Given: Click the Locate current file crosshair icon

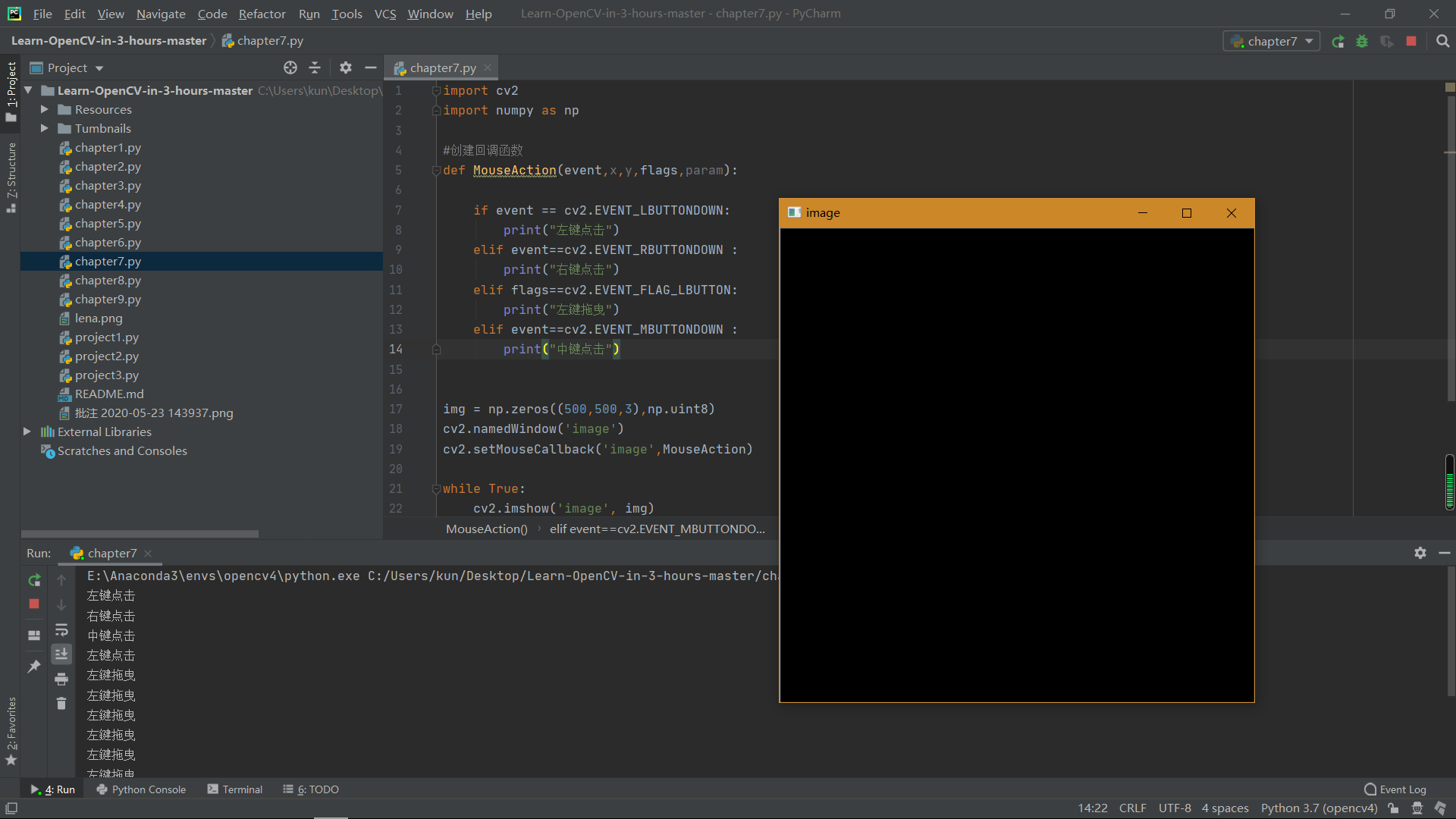Looking at the screenshot, I should coord(290,67).
